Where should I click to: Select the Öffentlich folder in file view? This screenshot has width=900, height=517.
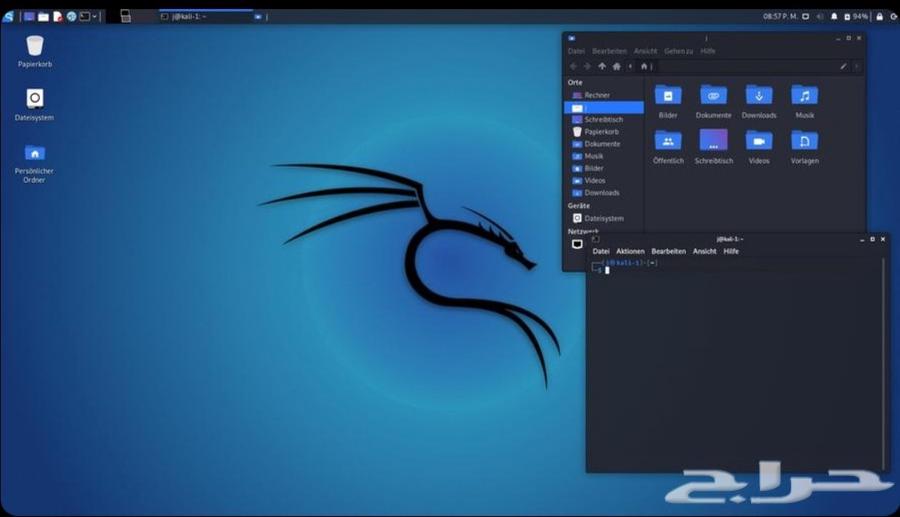pos(668,147)
